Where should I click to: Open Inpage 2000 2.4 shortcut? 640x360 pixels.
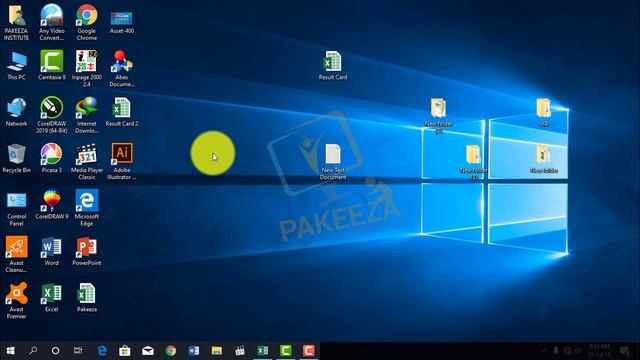tap(87, 68)
